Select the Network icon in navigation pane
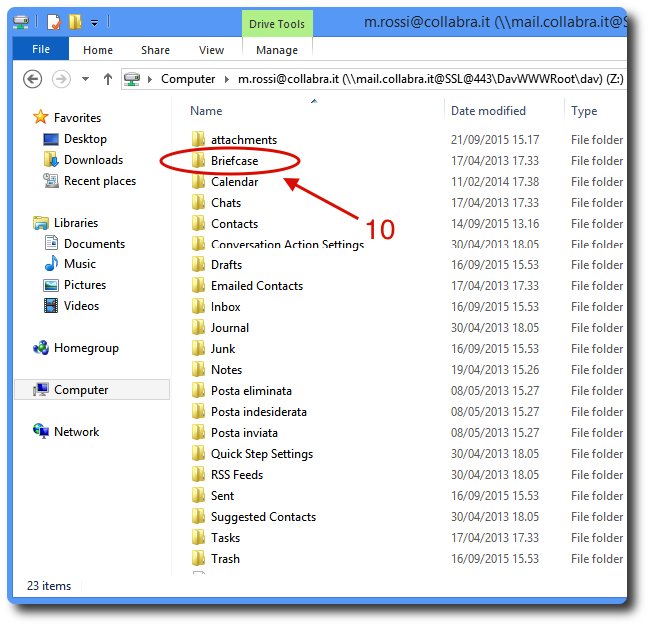This screenshot has width=650, height=627. pyautogui.click(x=41, y=432)
